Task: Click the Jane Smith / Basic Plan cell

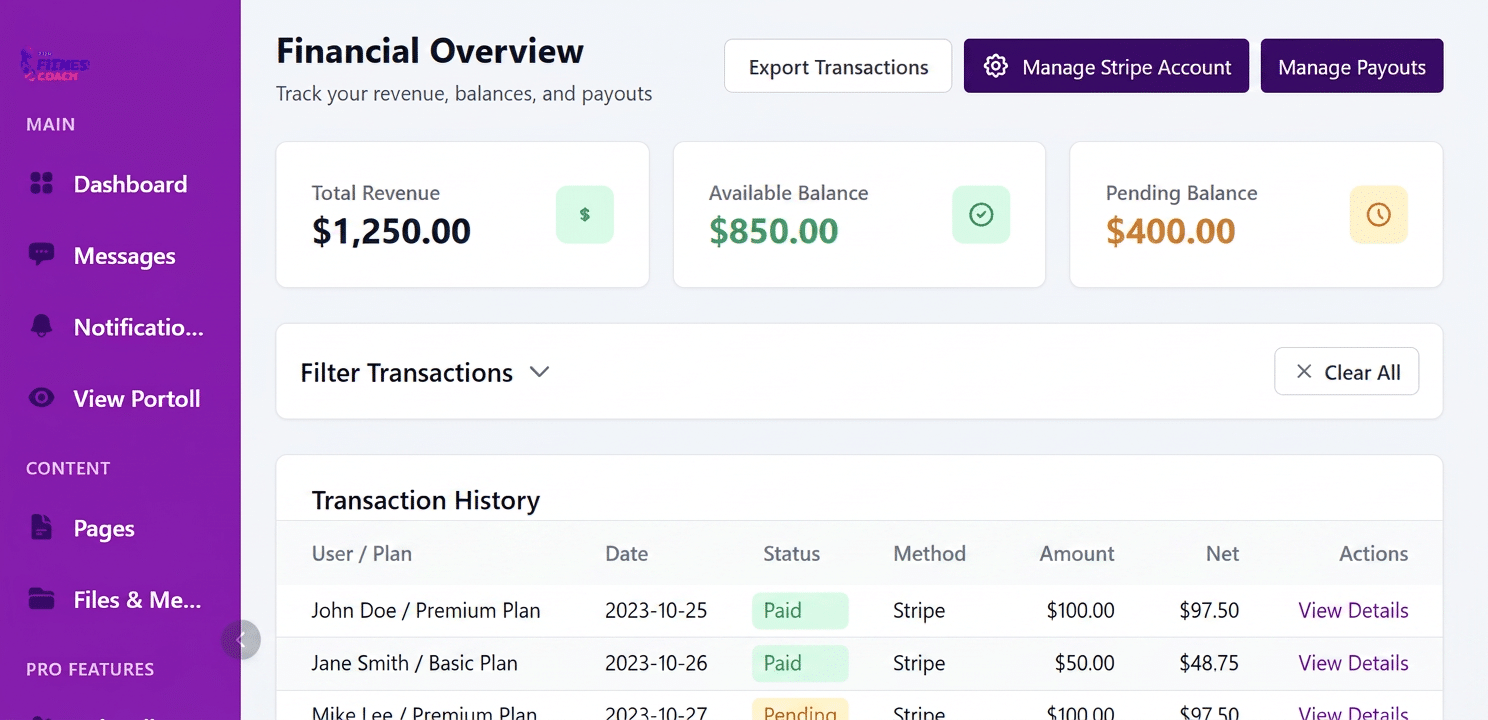Action: point(414,663)
